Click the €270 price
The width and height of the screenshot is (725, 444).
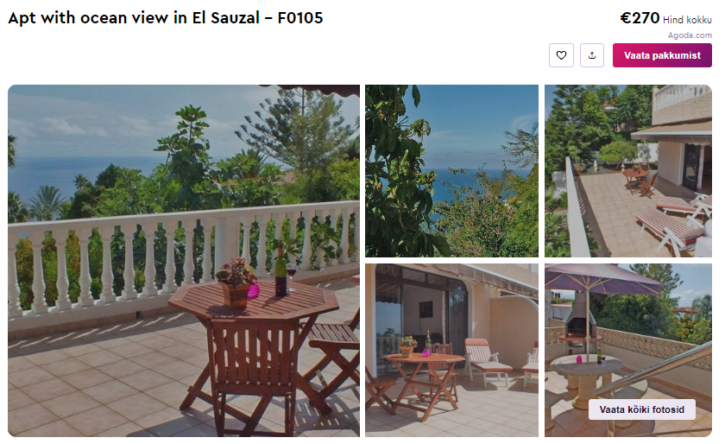coord(639,18)
